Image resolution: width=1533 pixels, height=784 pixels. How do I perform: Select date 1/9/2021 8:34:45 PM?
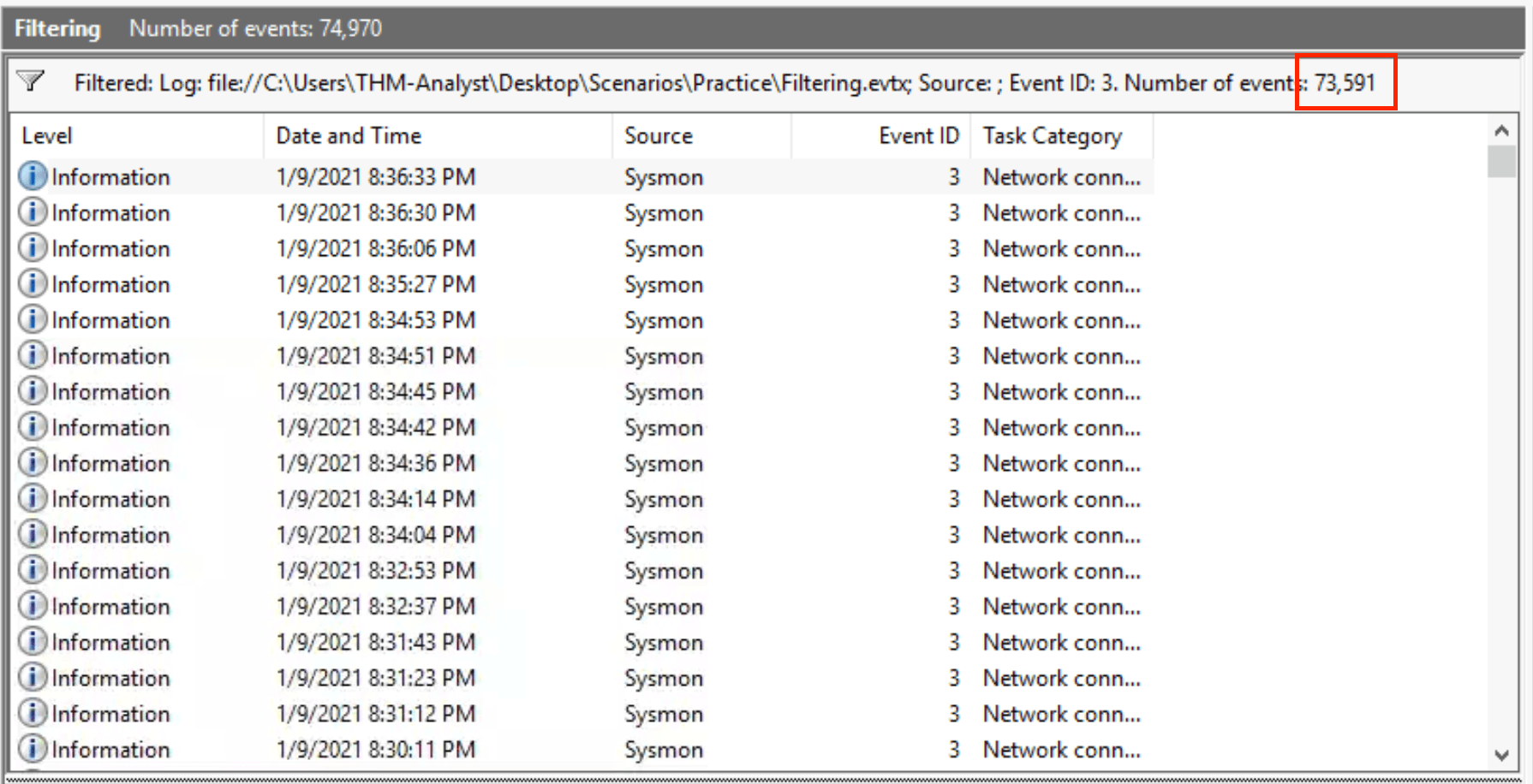click(375, 391)
